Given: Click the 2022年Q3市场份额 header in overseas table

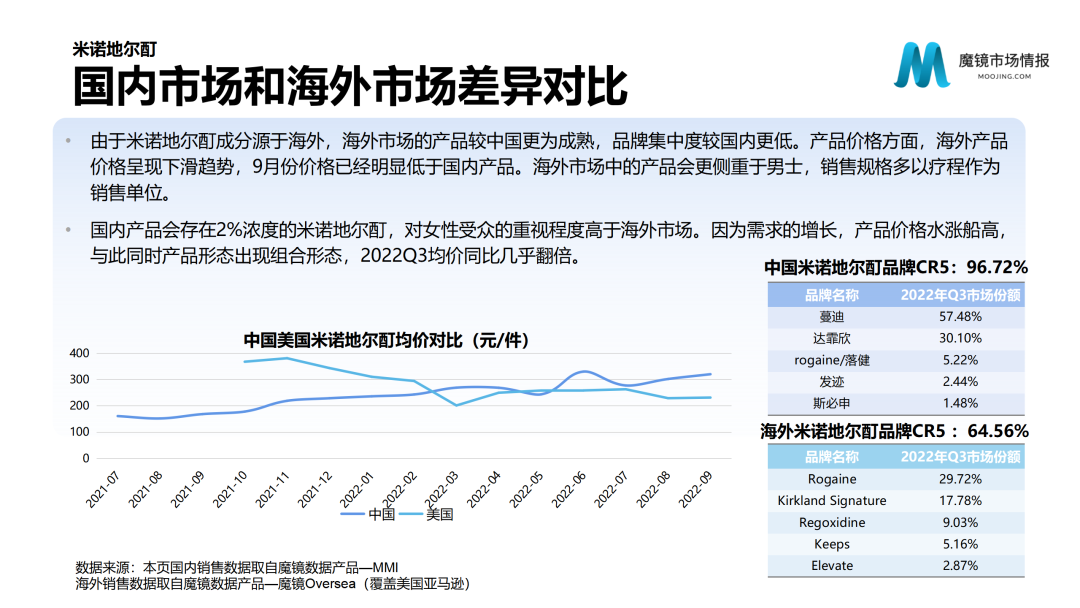Looking at the screenshot, I should pyautogui.click(x=960, y=457).
